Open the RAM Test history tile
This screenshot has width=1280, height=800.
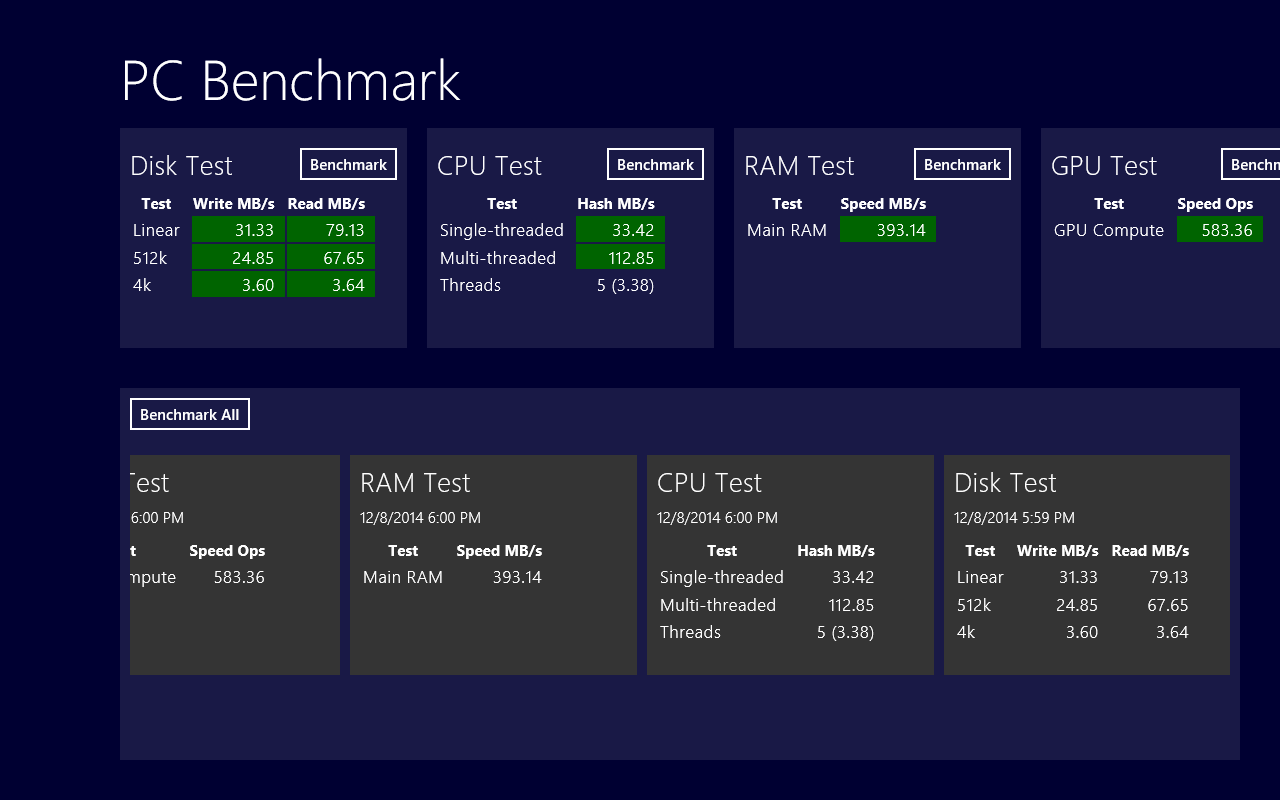(493, 565)
